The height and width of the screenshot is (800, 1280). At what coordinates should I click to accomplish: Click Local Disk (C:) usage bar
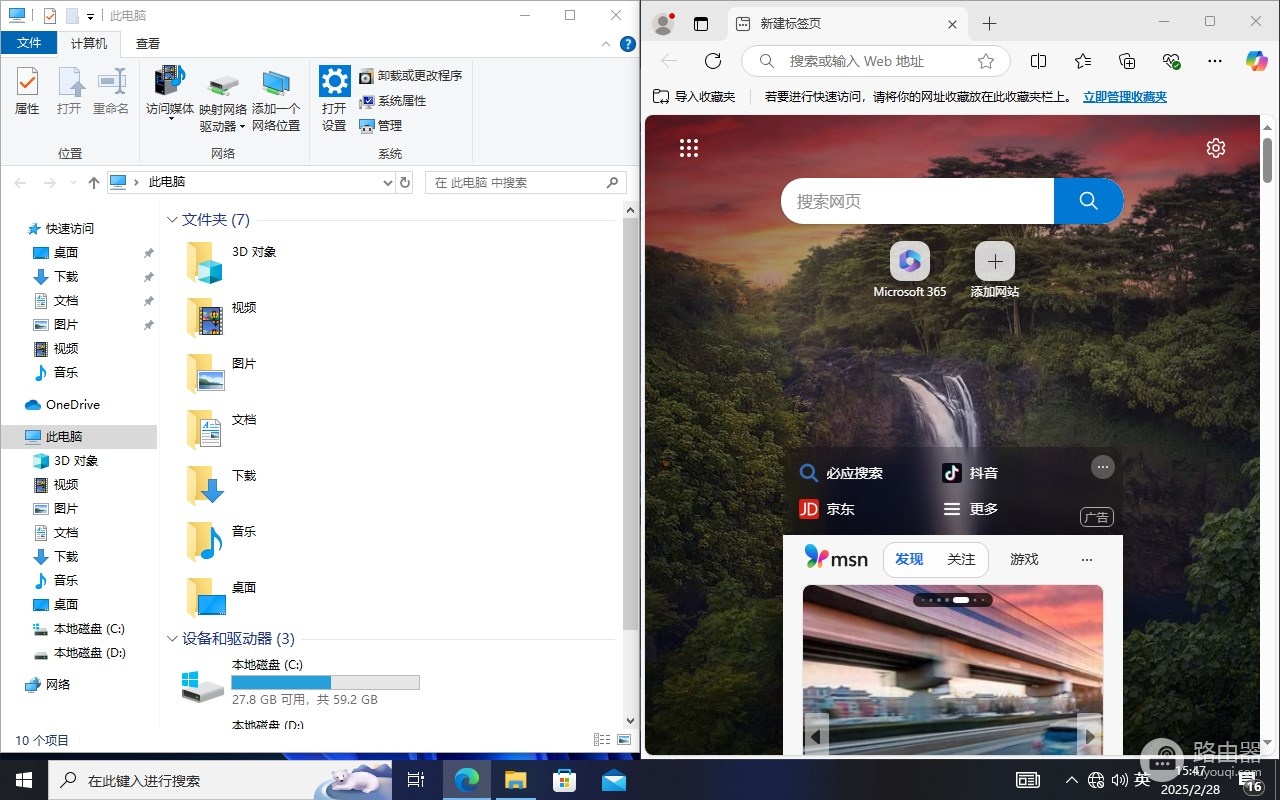tap(325, 682)
